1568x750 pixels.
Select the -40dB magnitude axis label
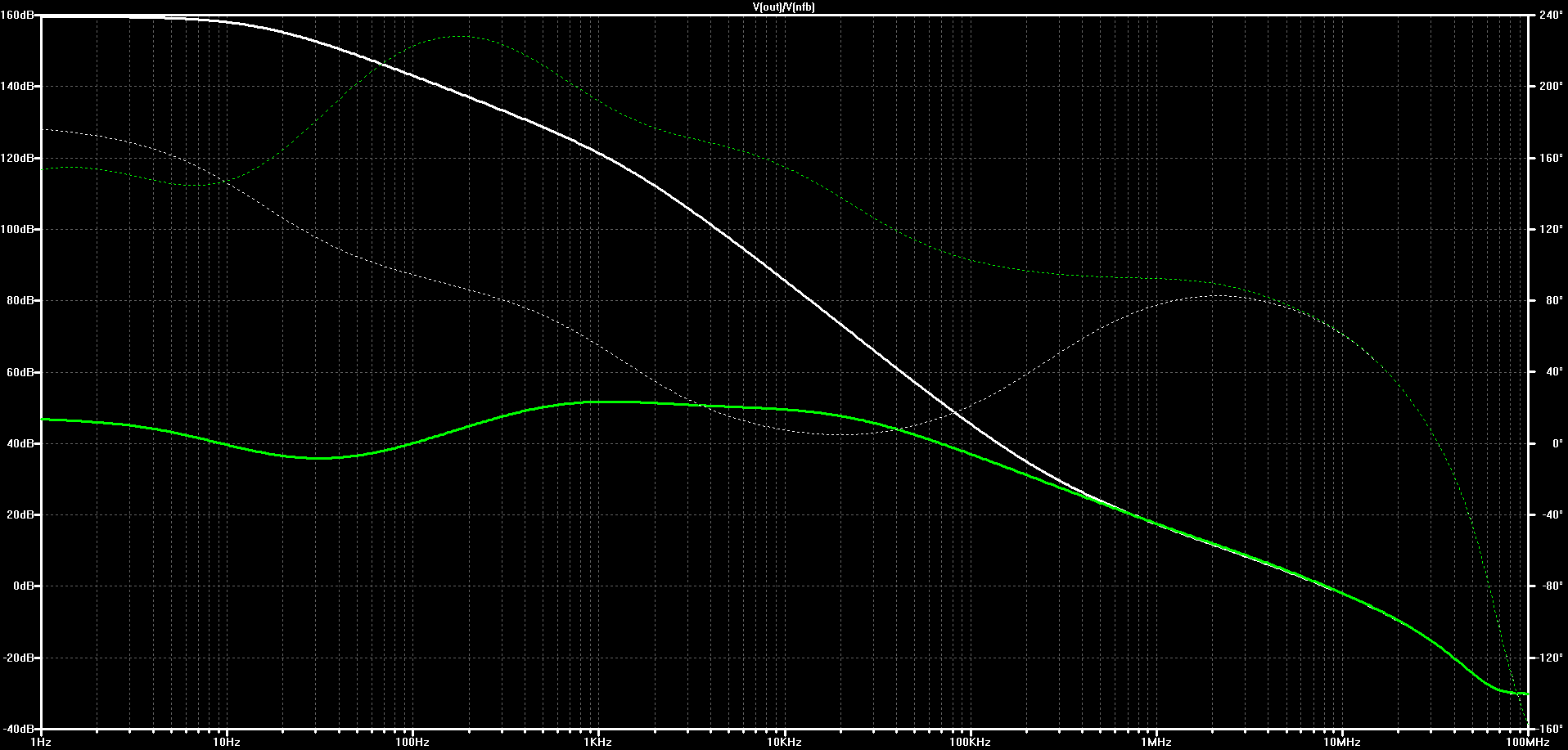(x=19, y=729)
